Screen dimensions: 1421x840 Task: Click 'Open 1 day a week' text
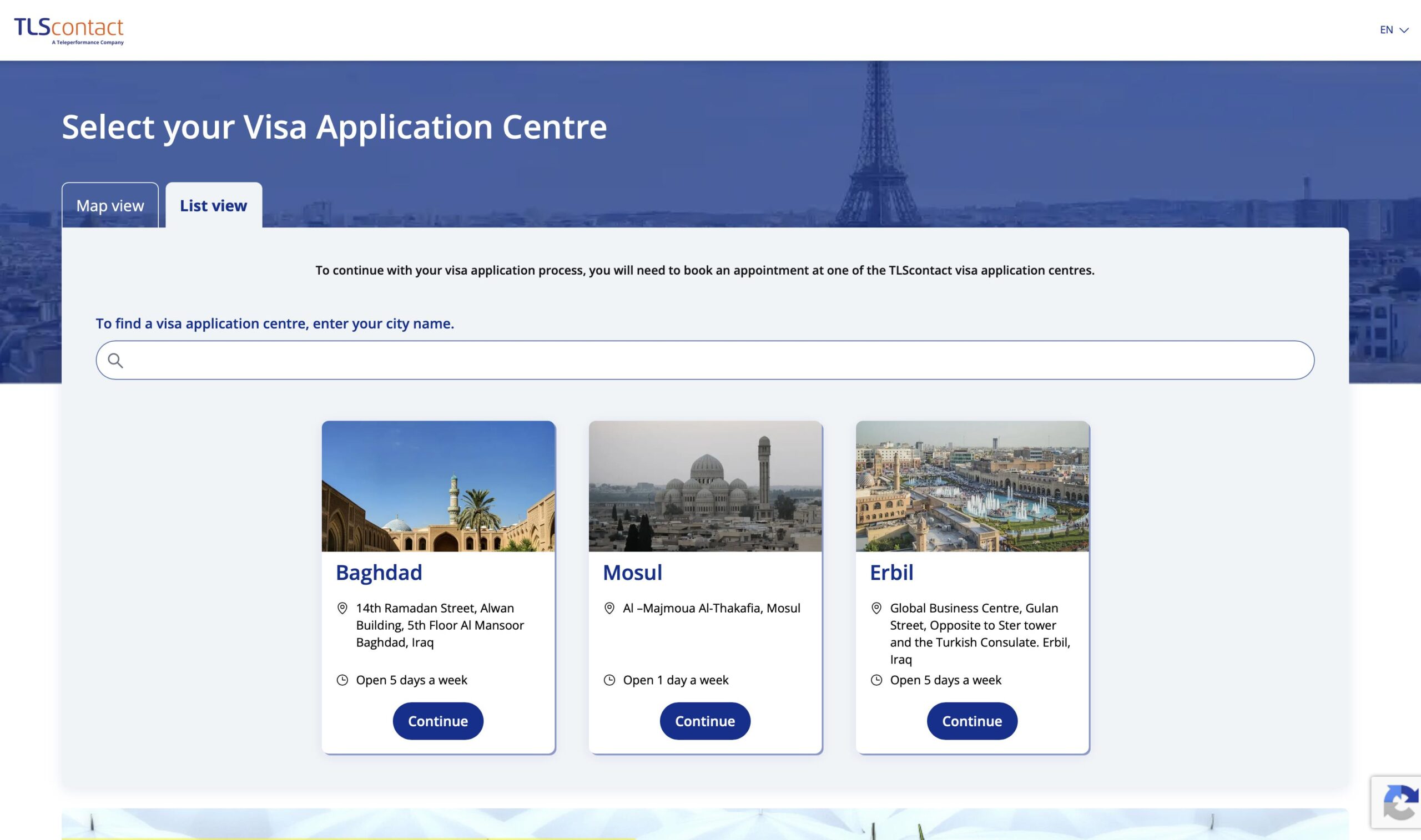coord(676,680)
